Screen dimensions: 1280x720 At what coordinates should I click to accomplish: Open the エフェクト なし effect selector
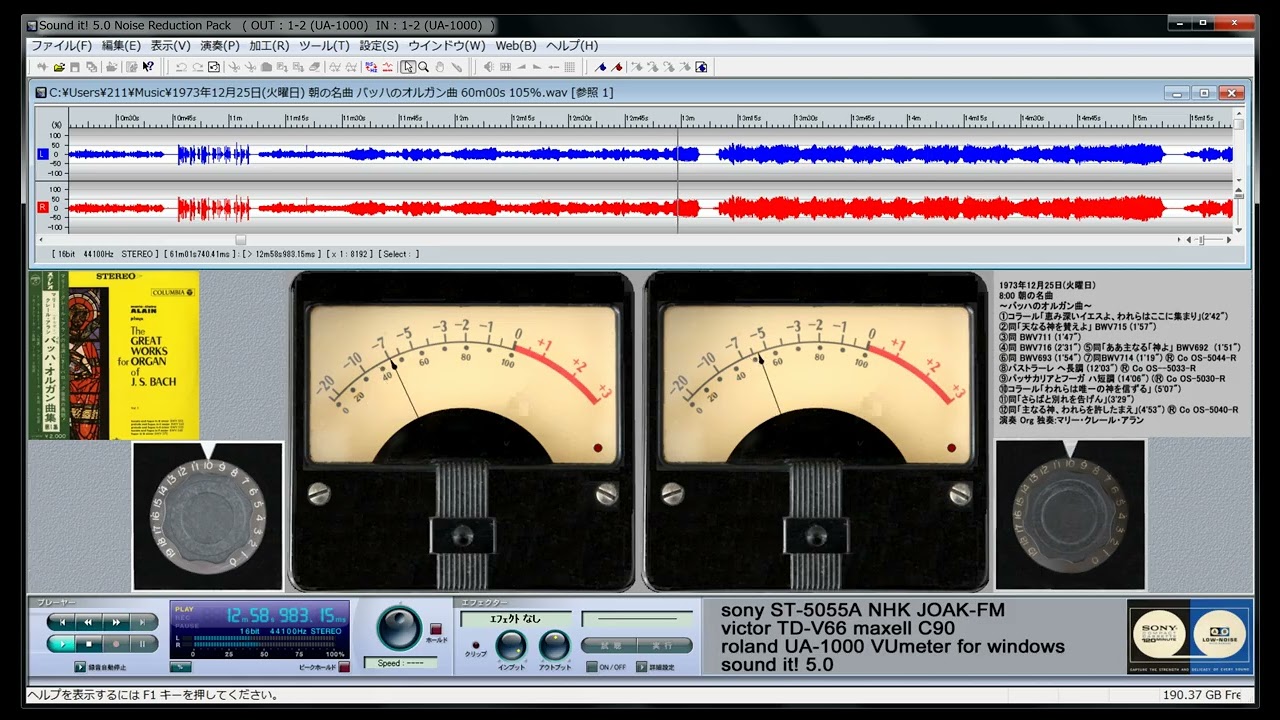pos(516,619)
